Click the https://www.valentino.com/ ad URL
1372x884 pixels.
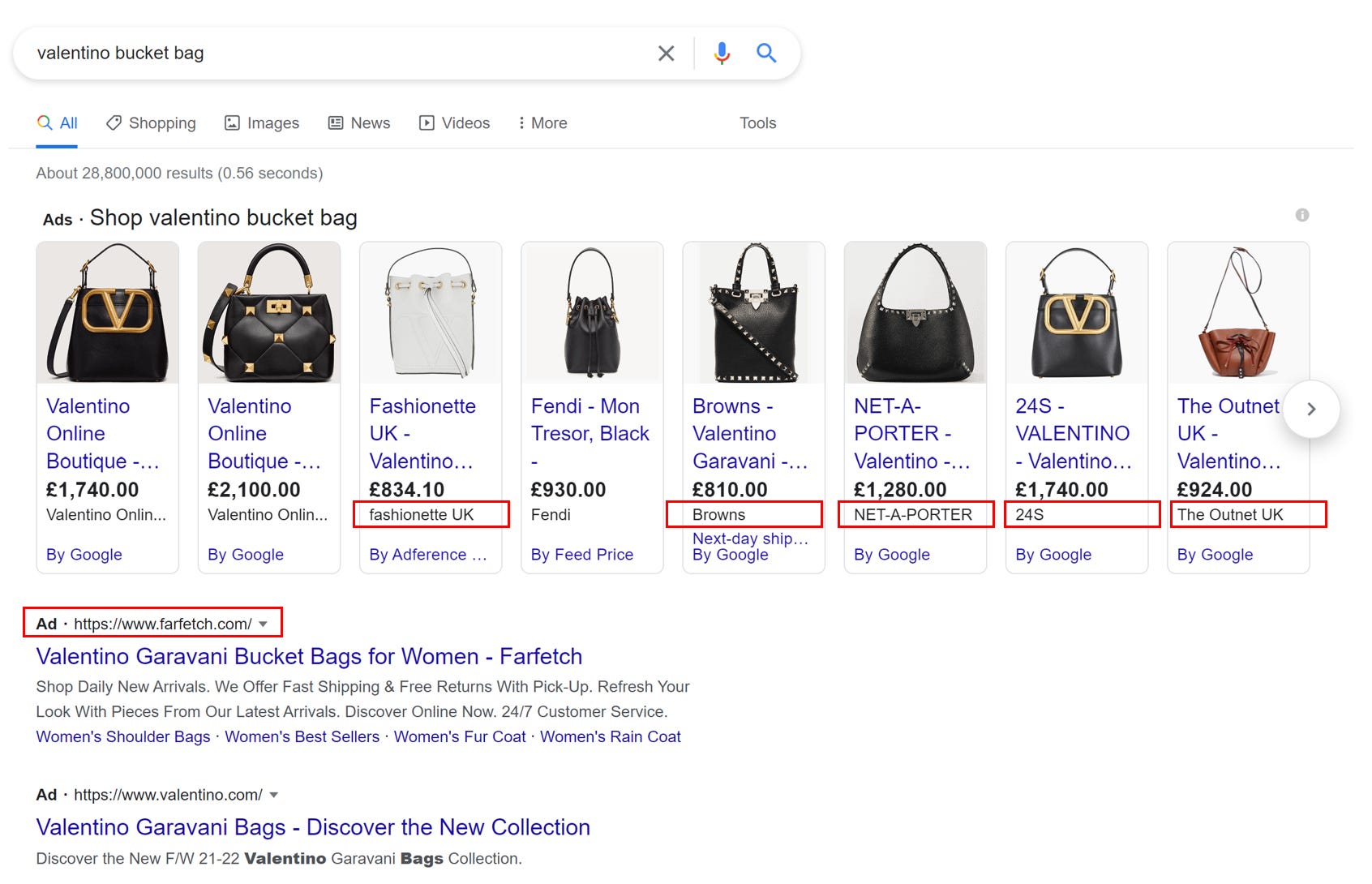[x=168, y=795]
